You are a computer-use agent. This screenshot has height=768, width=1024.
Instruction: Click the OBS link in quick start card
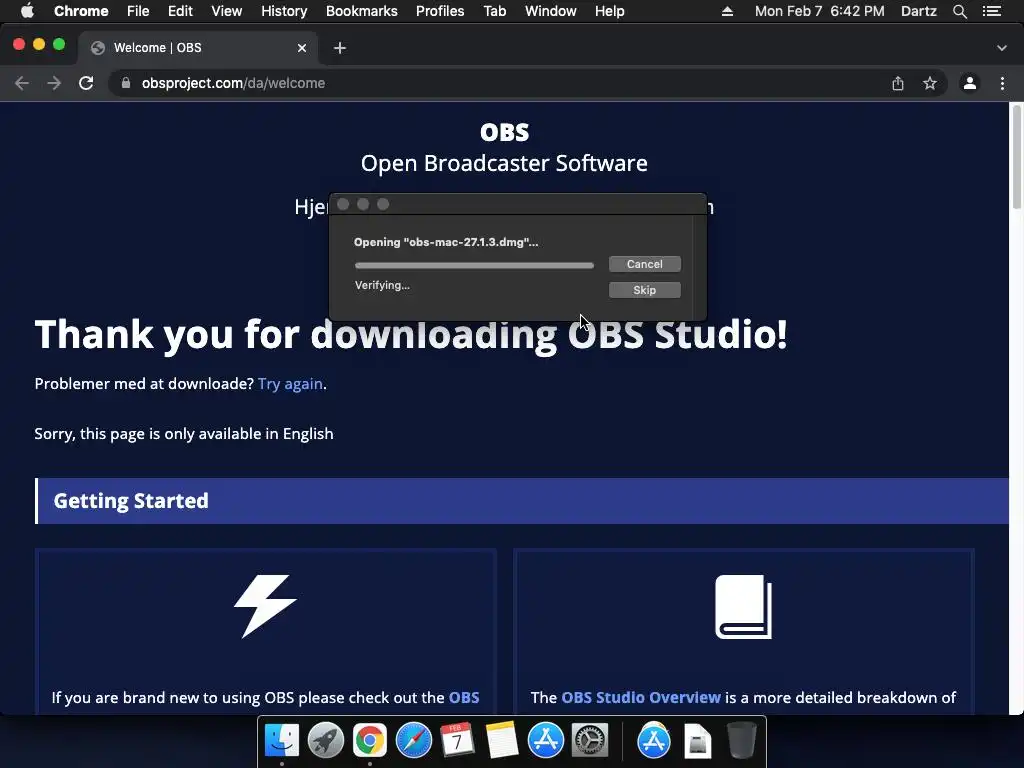tap(464, 697)
